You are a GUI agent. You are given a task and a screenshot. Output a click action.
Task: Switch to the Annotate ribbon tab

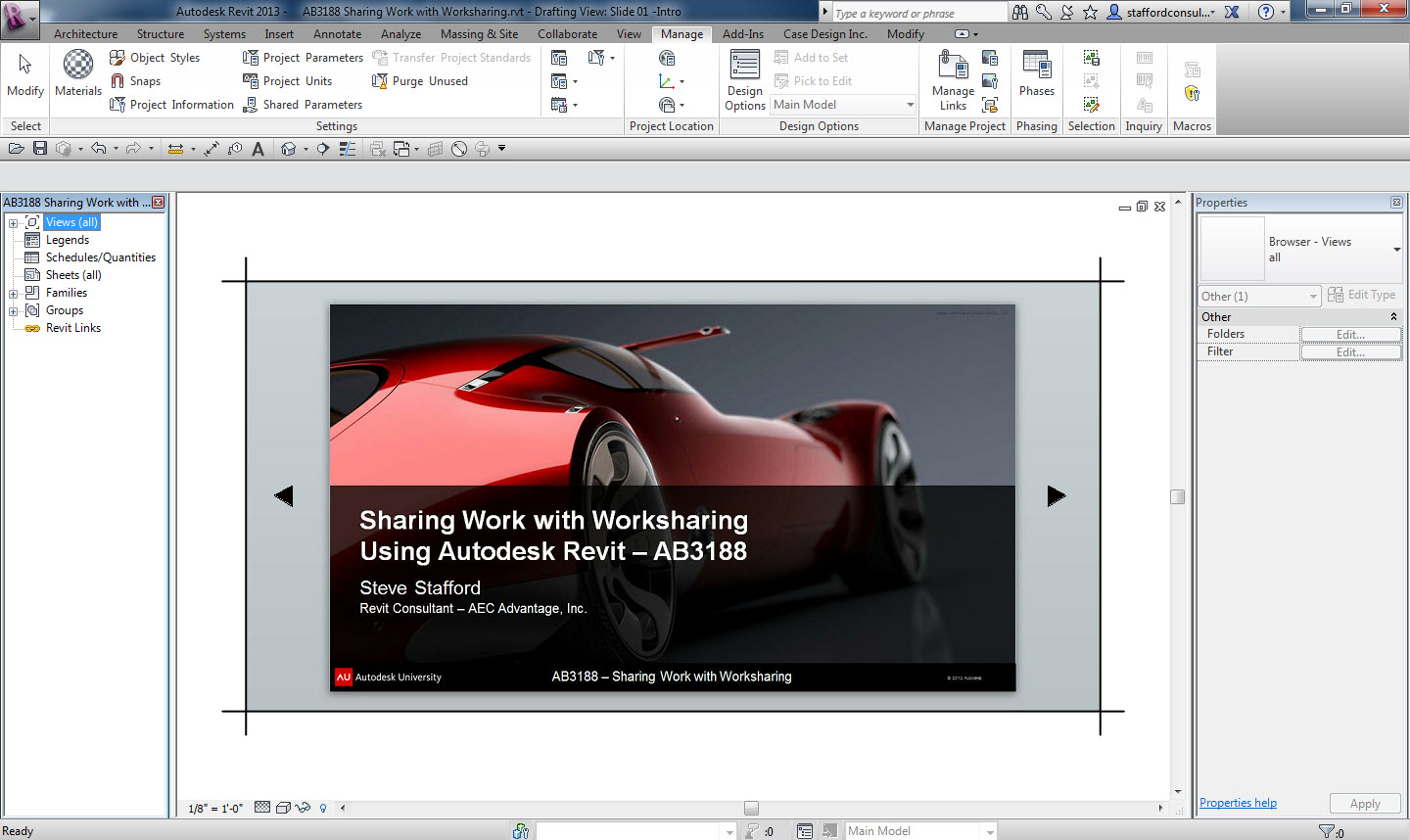[337, 34]
